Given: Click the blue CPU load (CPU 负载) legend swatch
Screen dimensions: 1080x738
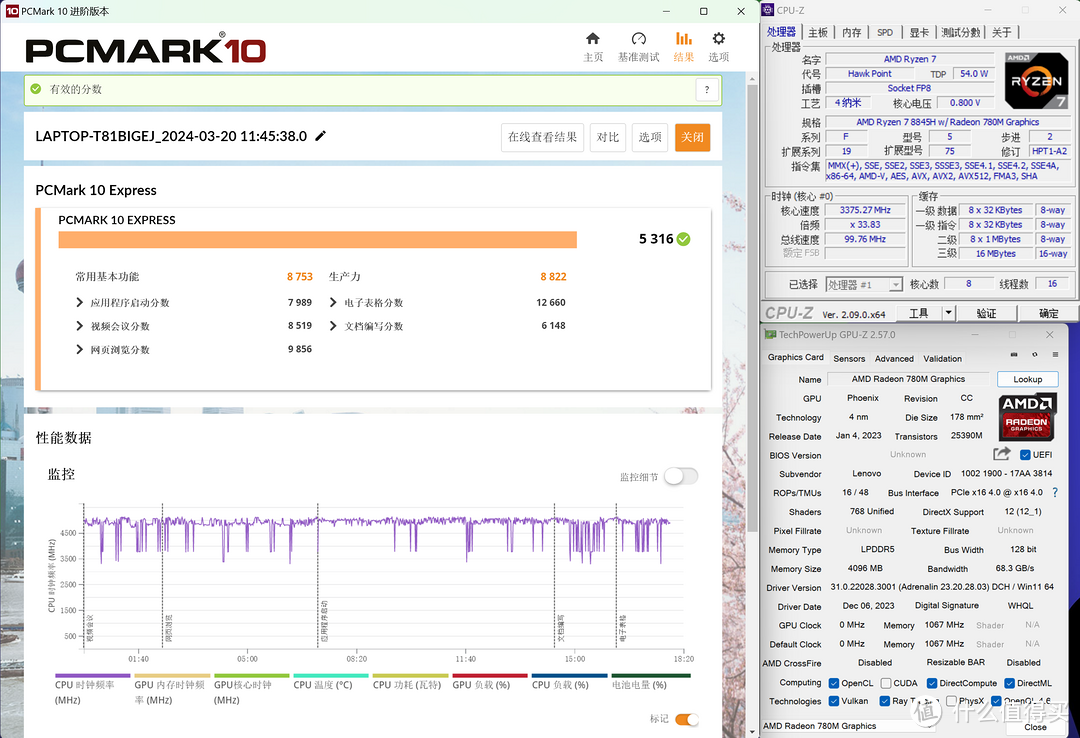Looking at the screenshot, I should [570, 676].
